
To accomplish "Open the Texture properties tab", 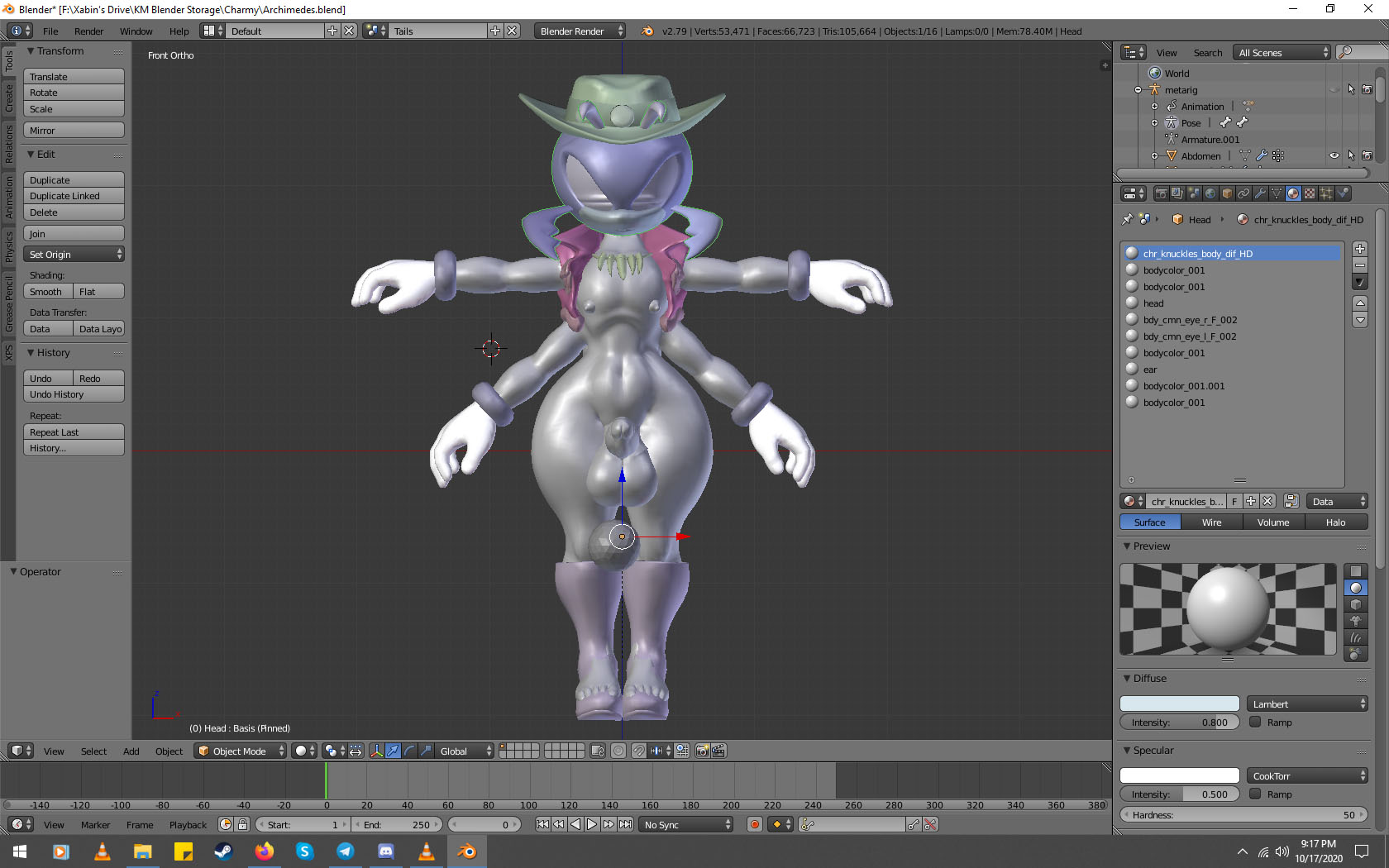I will tap(1310, 193).
